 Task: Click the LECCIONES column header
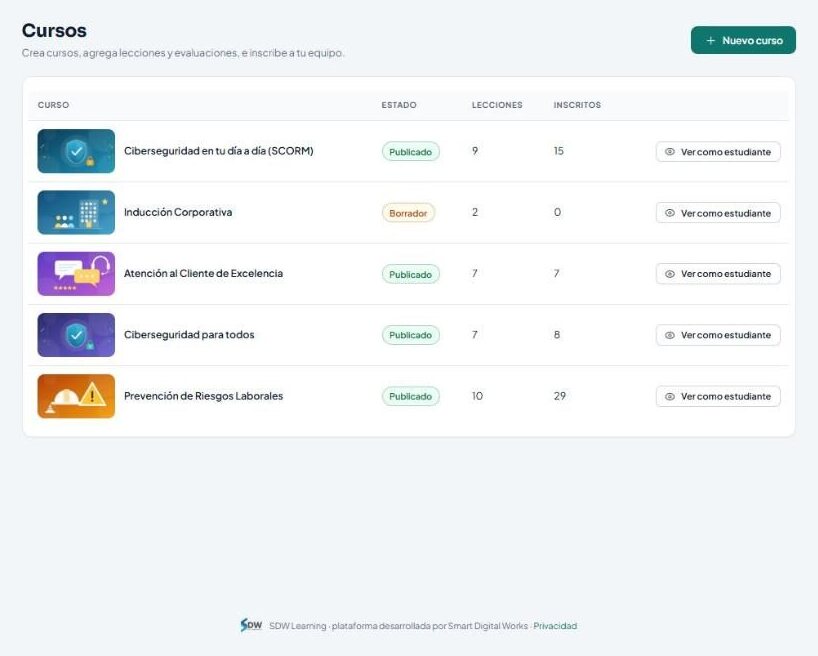(497, 105)
